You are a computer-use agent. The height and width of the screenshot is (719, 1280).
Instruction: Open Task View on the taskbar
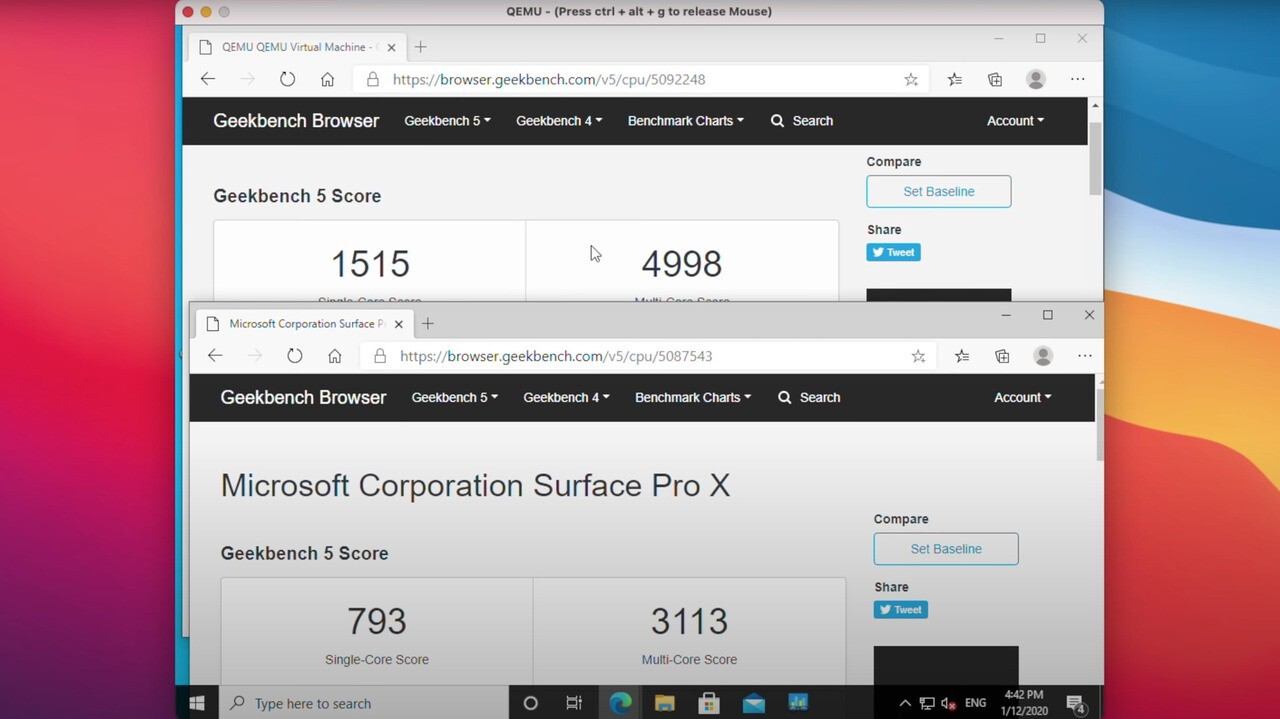pos(574,703)
